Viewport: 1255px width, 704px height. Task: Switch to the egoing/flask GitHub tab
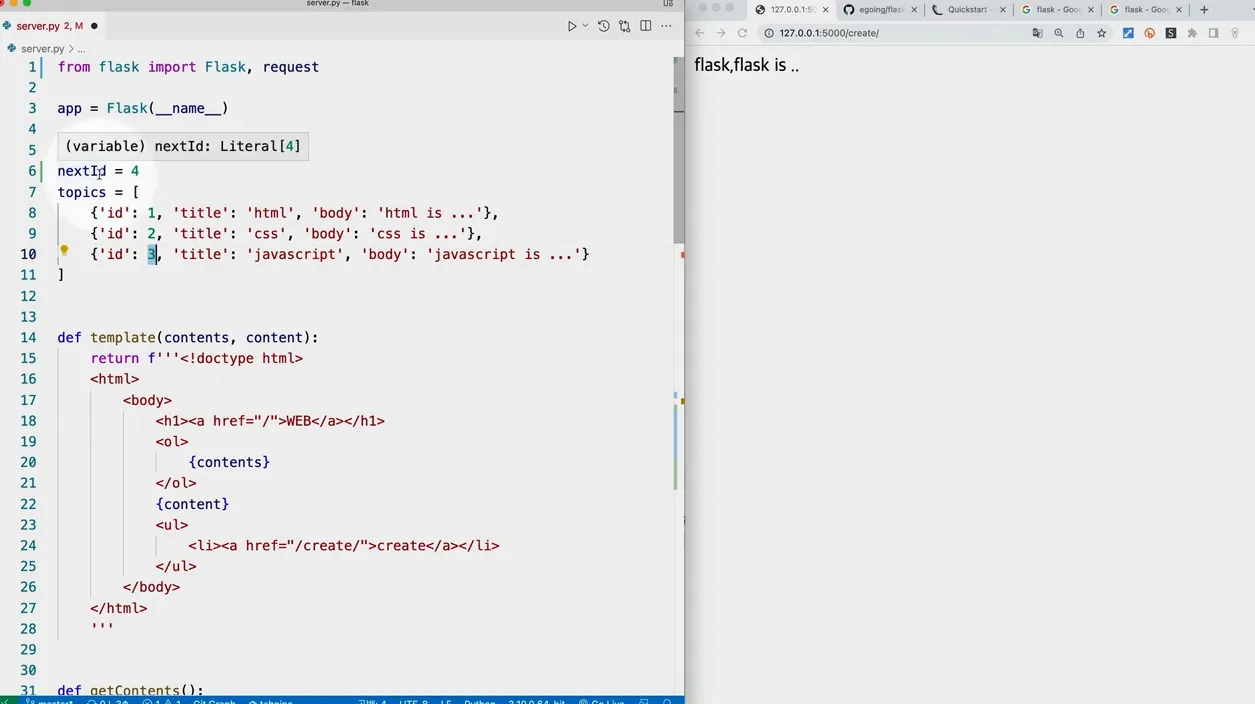[x=880, y=10]
